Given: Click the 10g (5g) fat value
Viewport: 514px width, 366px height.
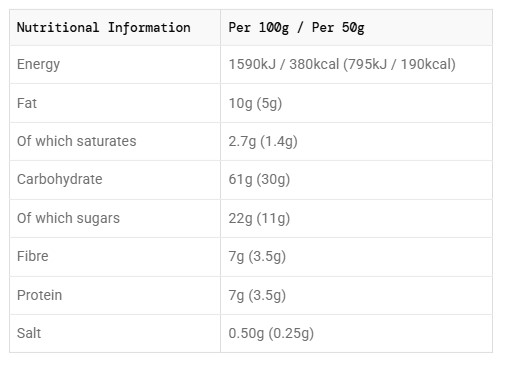Looking at the screenshot, I should click(255, 103).
